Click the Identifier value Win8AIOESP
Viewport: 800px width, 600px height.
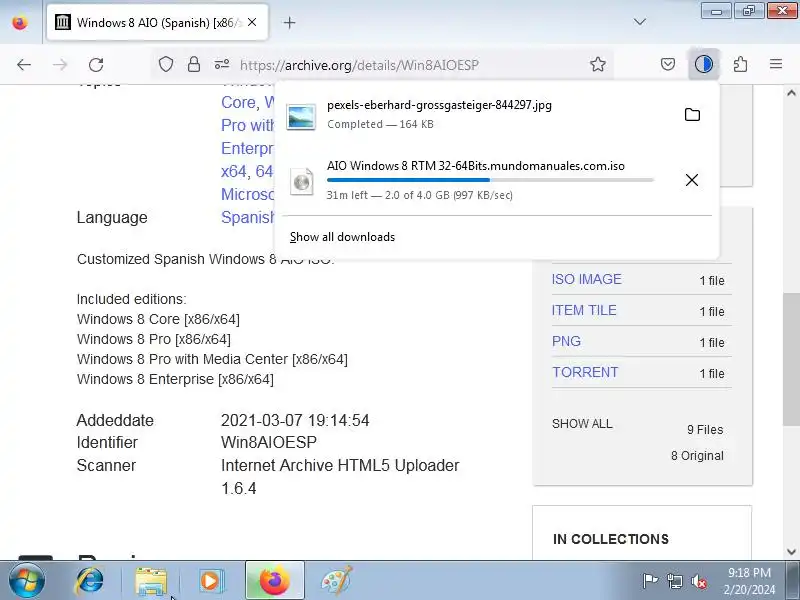269,442
